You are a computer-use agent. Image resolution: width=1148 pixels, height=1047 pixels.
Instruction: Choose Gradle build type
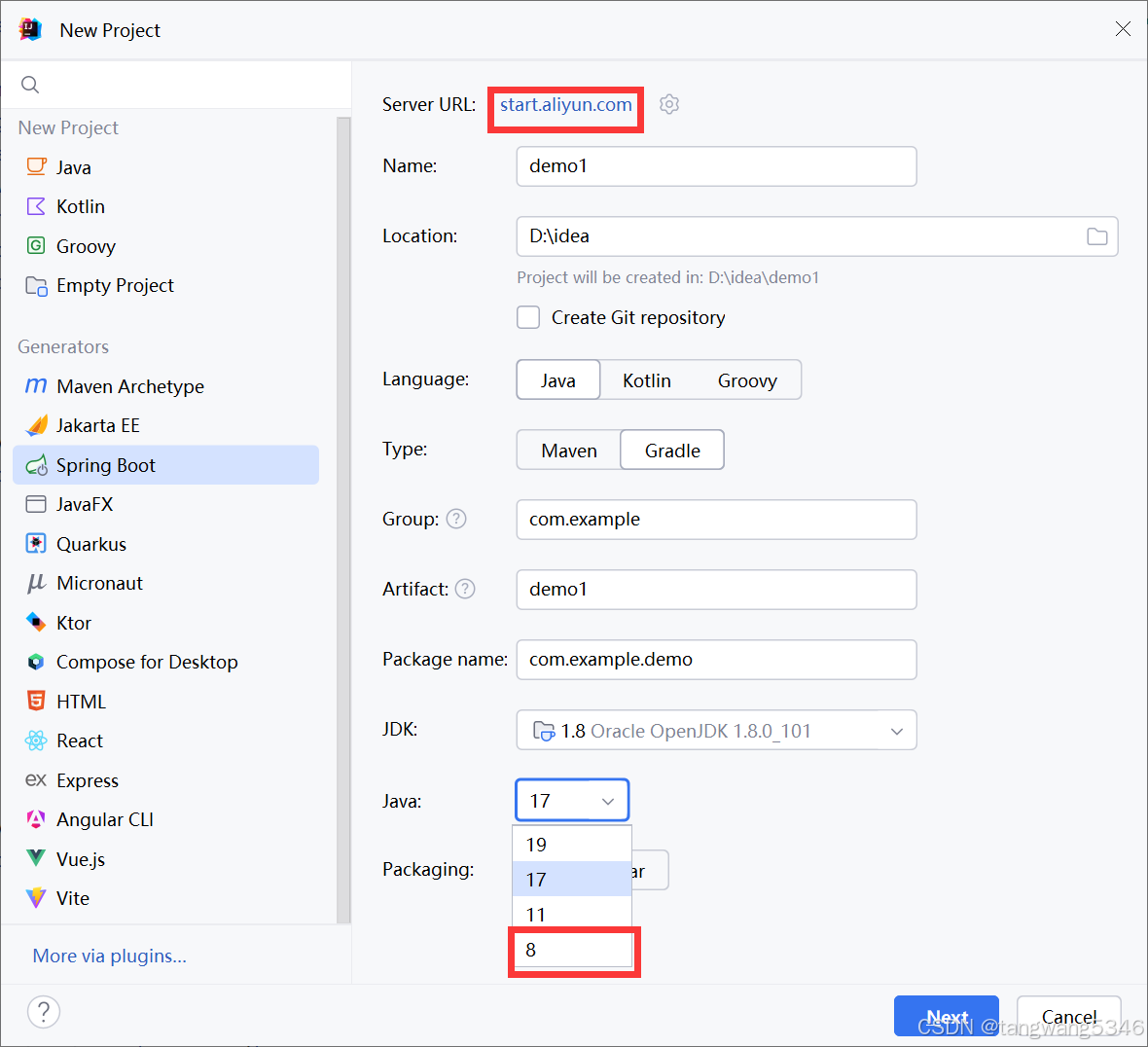(x=672, y=451)
